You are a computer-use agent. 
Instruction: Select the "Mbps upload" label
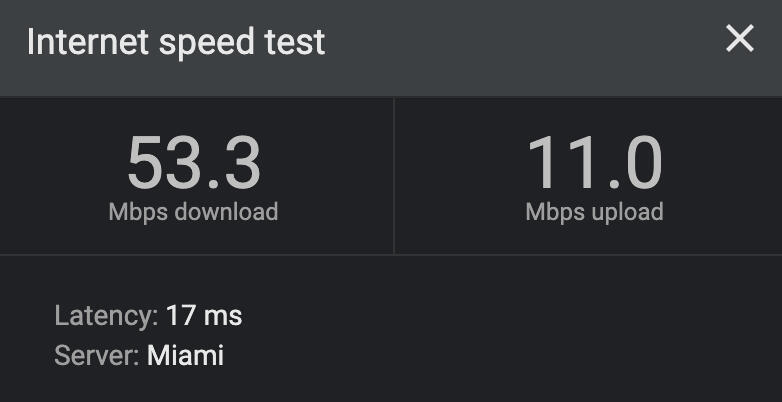(594, 212)
